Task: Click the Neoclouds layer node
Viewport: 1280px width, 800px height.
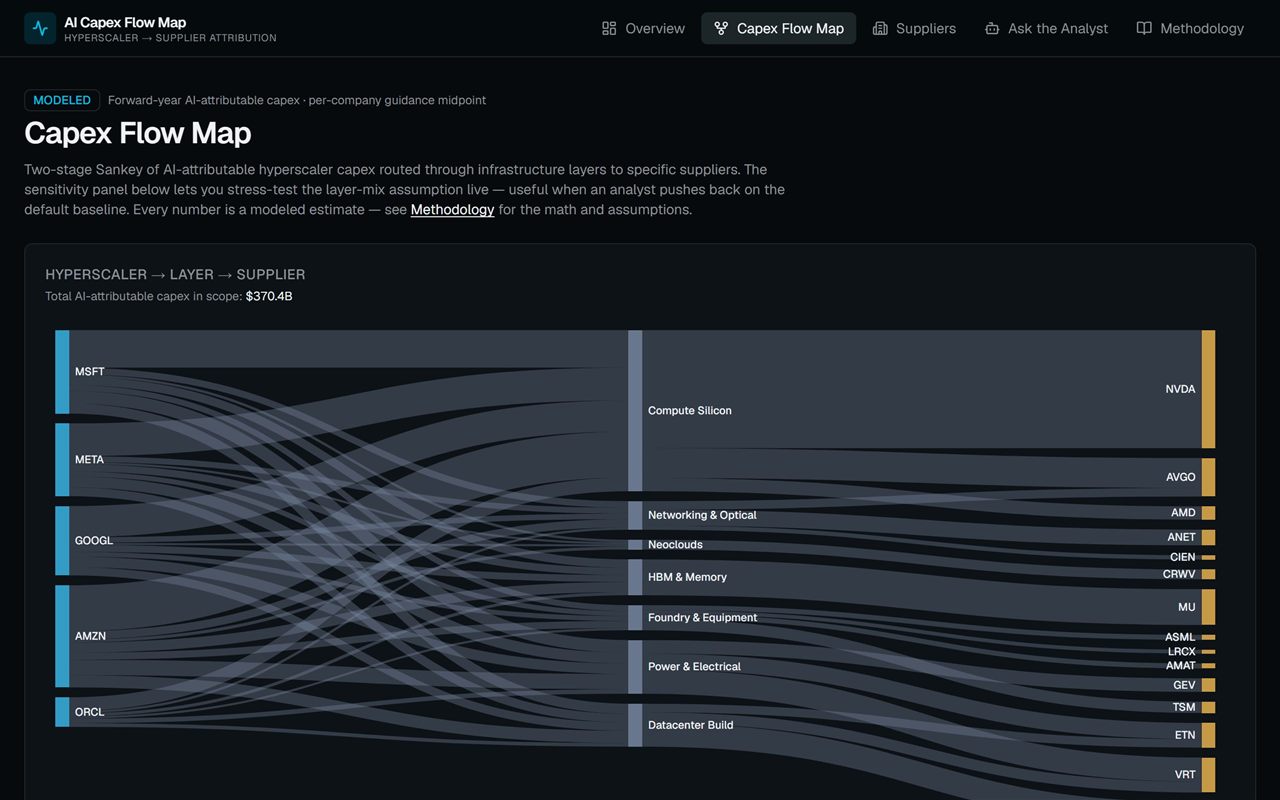Action: 635,545
